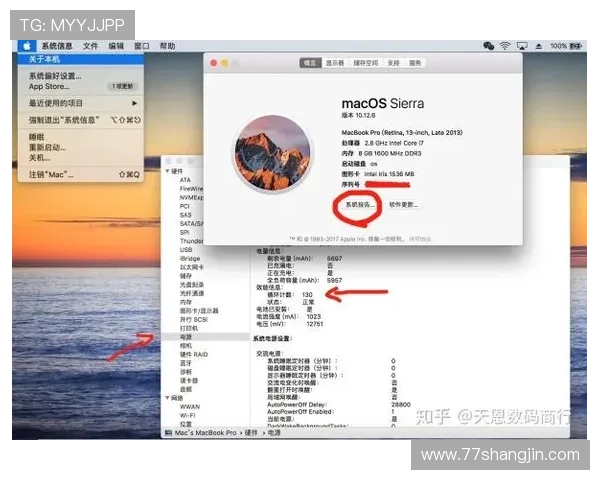Open the Wi-Fi status icon in the menu bar
600x480 pixels.
[x=505, y=46]
